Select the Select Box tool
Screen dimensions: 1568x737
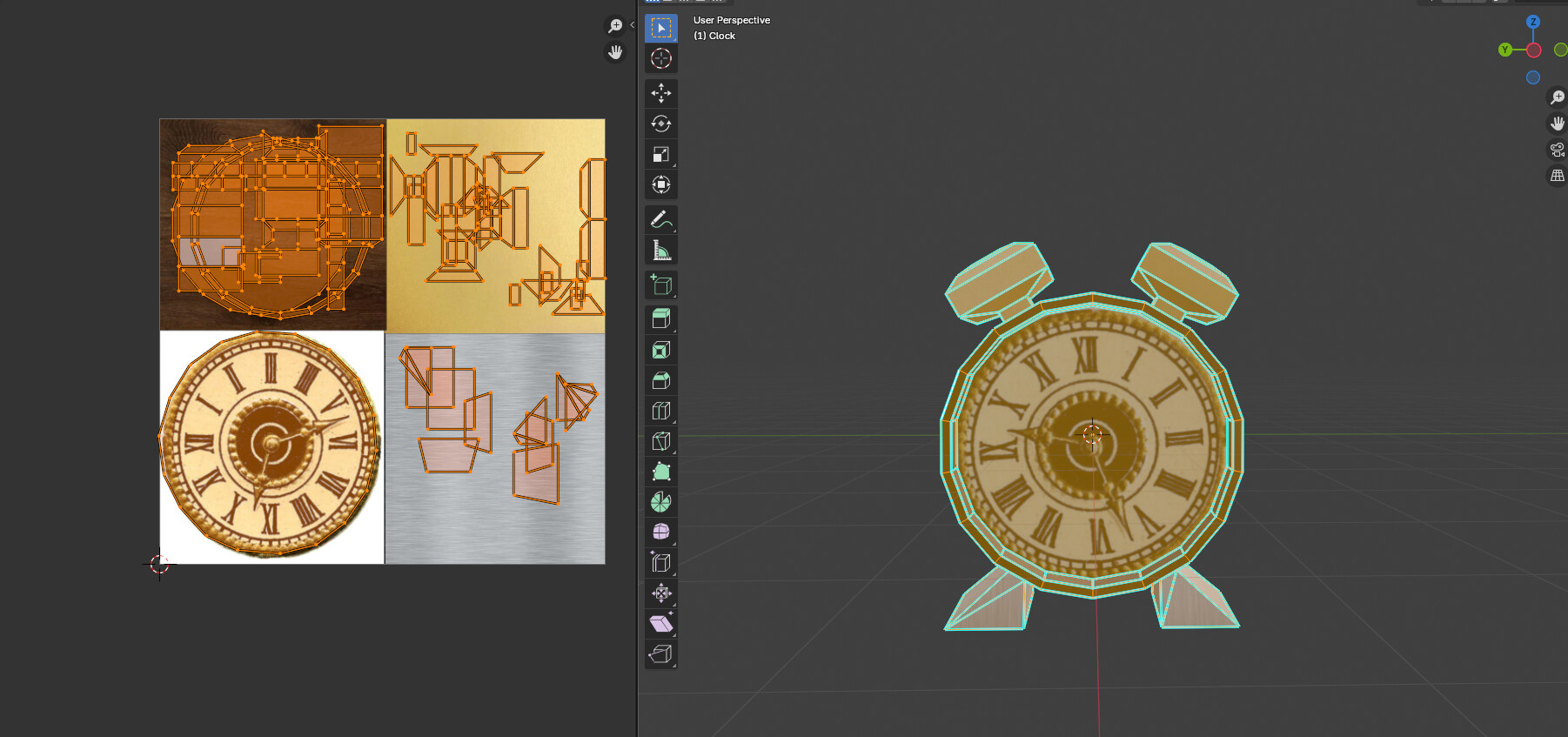tap(661, 28)
